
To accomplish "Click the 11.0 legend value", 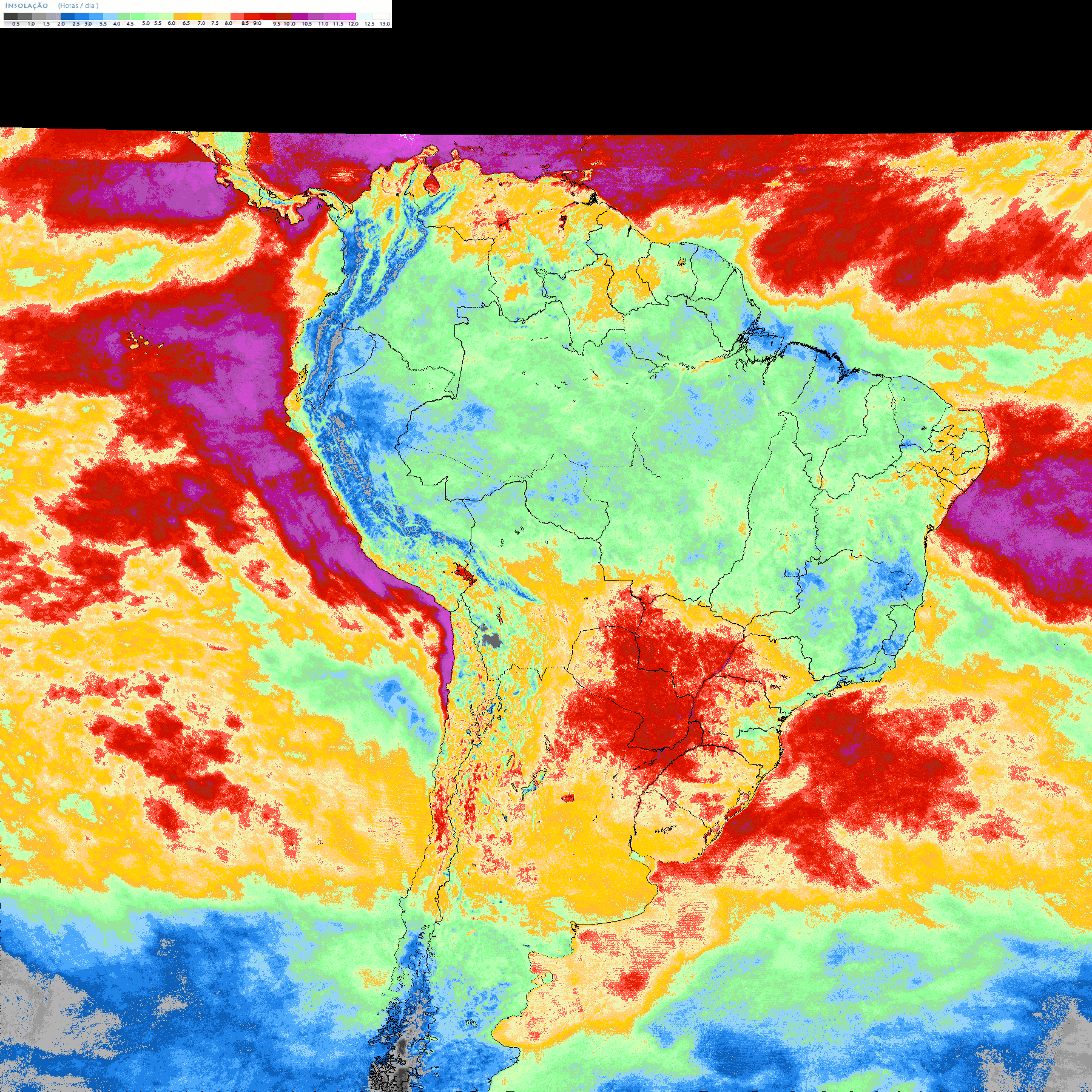I will (323, 24).
